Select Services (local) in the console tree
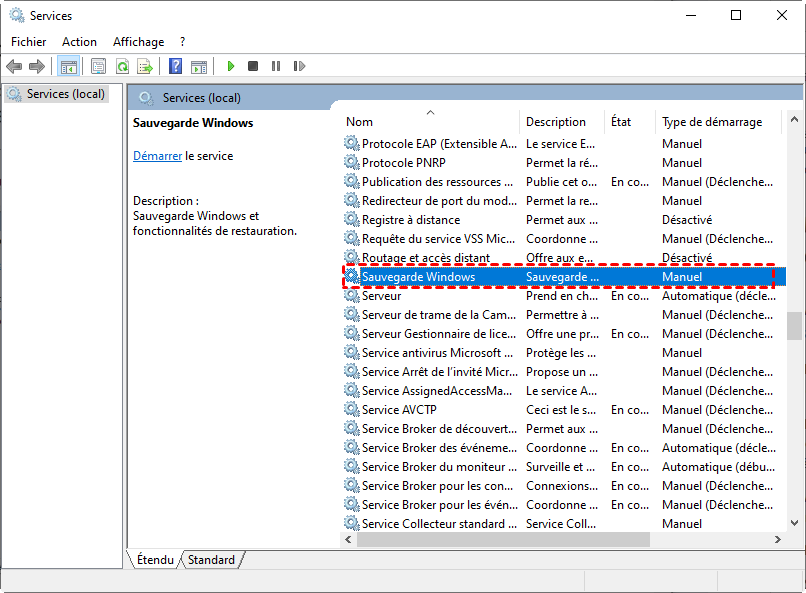The image size is (806, 593). coord(65,94)
